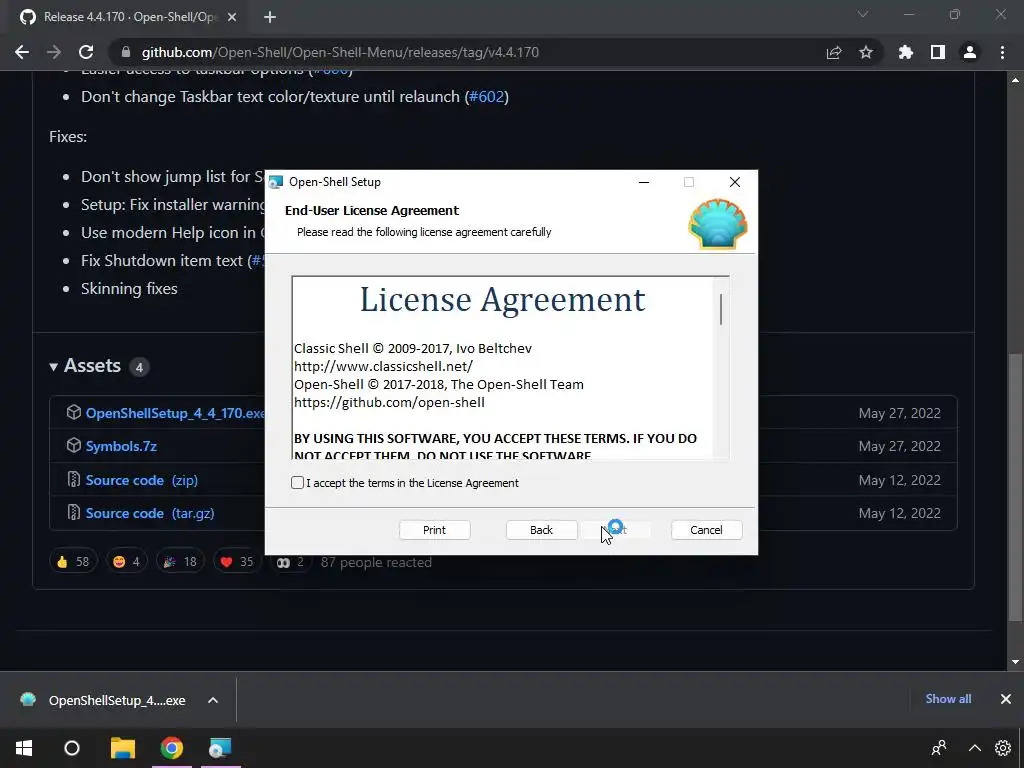Toggle the Chrome side panel icon
This screenshot has height=768, width=1024.
point(938,52)
